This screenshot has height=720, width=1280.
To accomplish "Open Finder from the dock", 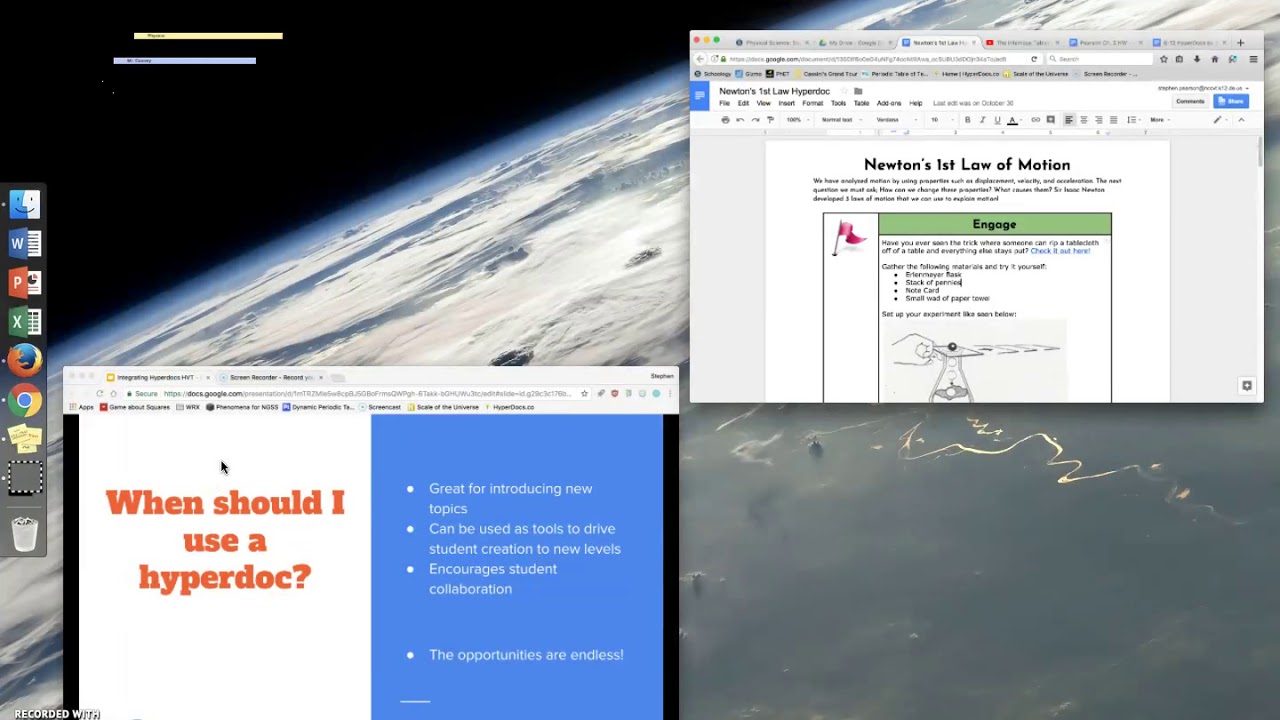I will [x=25, y=204].
